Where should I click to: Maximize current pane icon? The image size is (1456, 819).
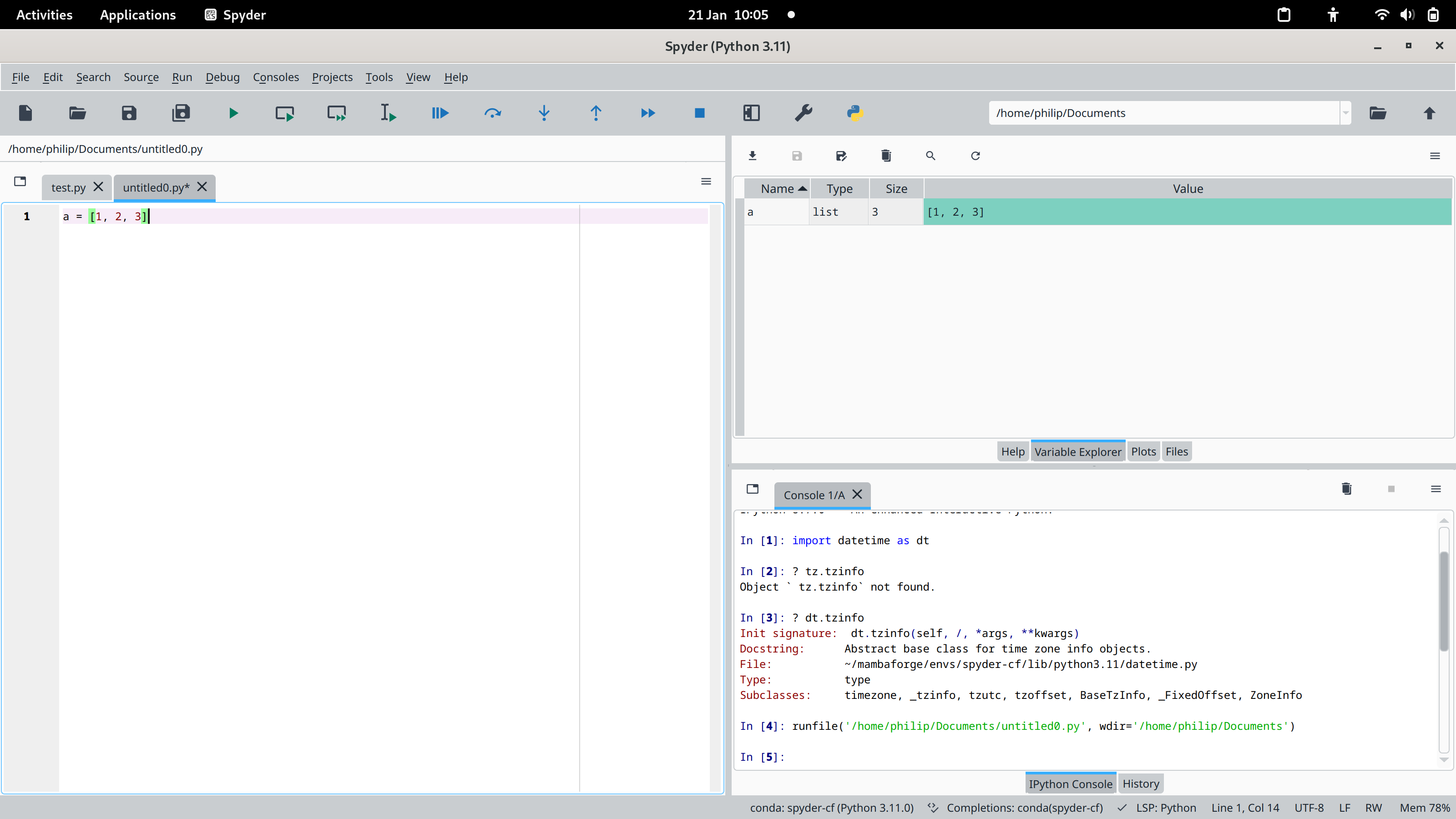click(751, 113)
